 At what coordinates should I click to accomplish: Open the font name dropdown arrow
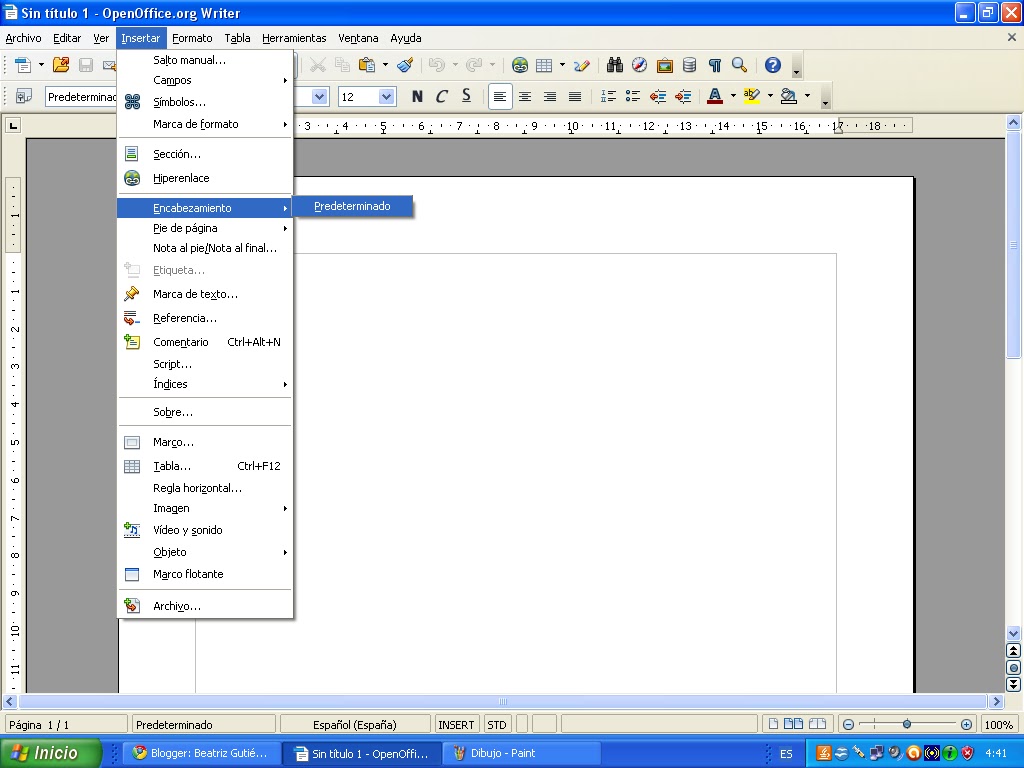tap(319, 97)
